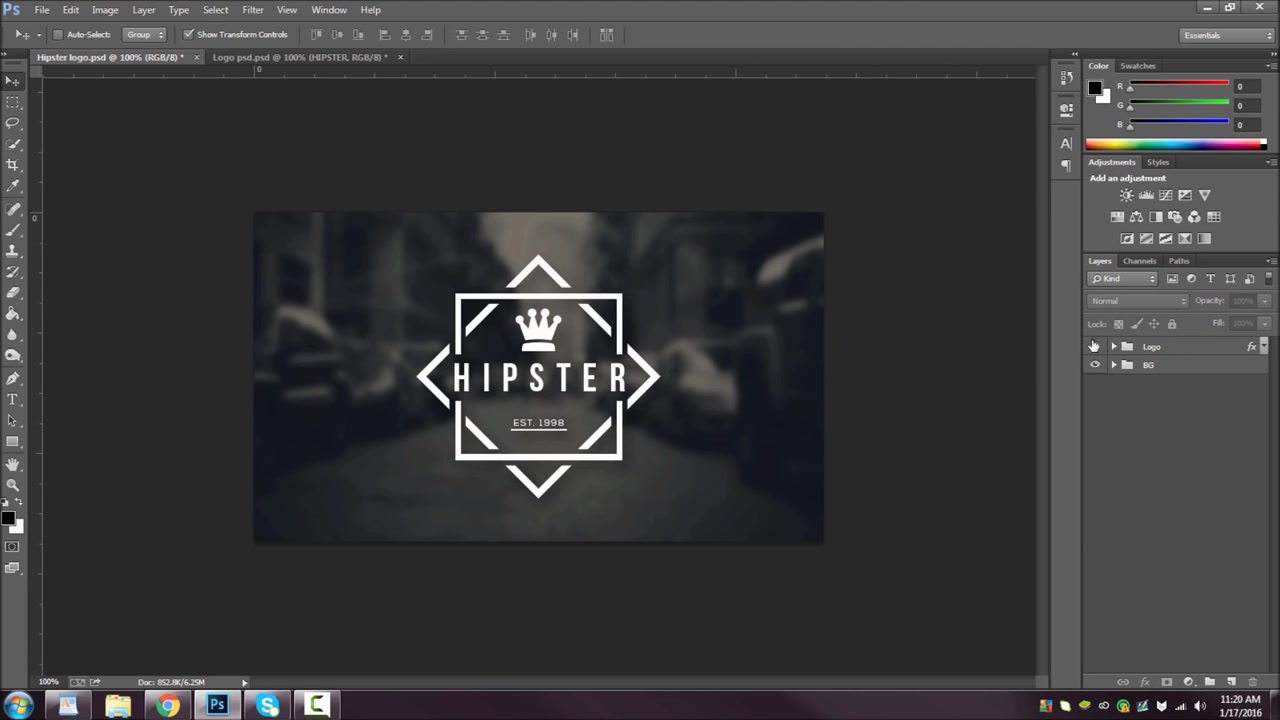The image size is (1280, 720).
Task: Open the Logo psd document tab
Action: [295, 57]
